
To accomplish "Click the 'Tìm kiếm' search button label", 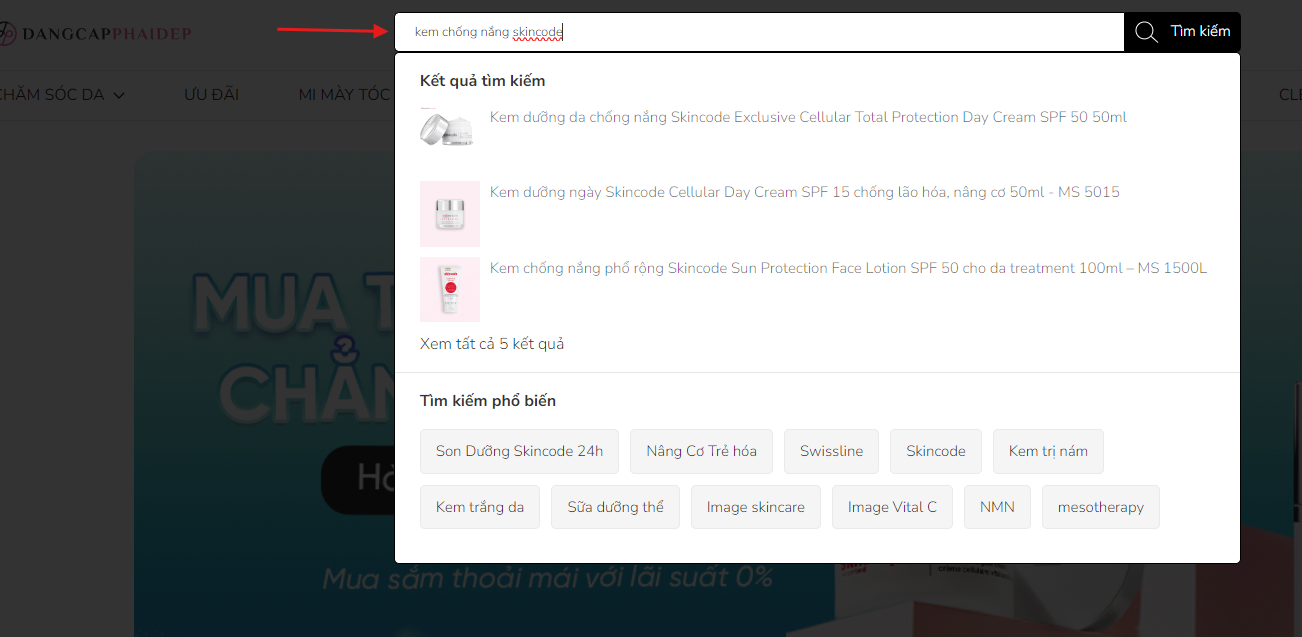I will pyautogui.click(x=1200, y=32).
